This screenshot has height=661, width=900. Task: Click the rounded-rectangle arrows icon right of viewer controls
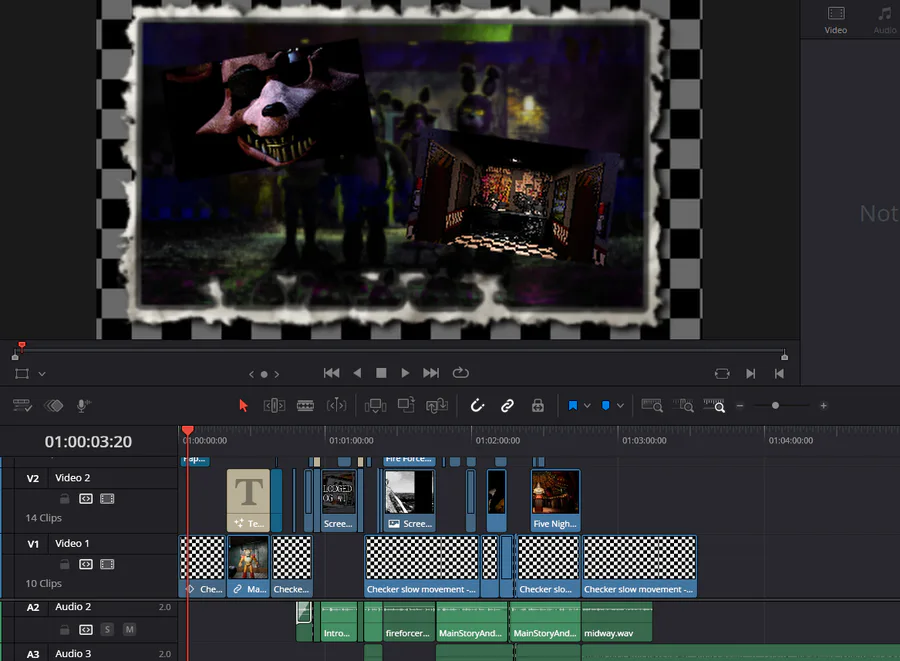pyautogui.click(x=722, y=374)
